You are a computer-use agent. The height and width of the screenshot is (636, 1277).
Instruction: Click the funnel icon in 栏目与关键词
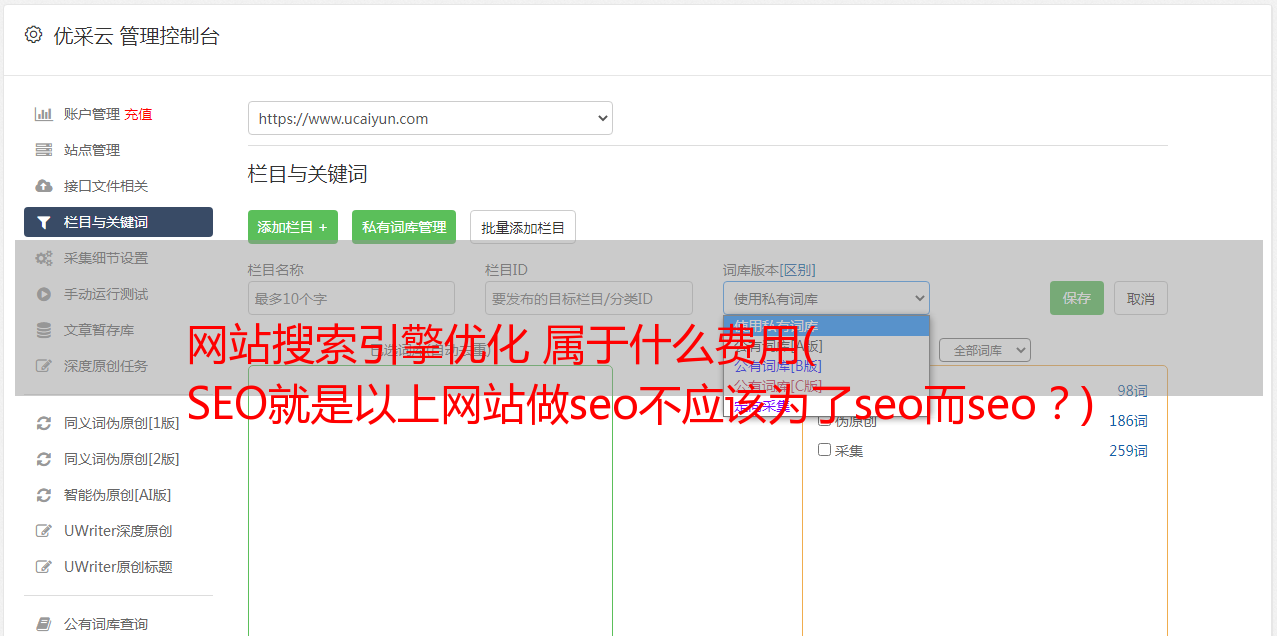click(x=44, y=222)
